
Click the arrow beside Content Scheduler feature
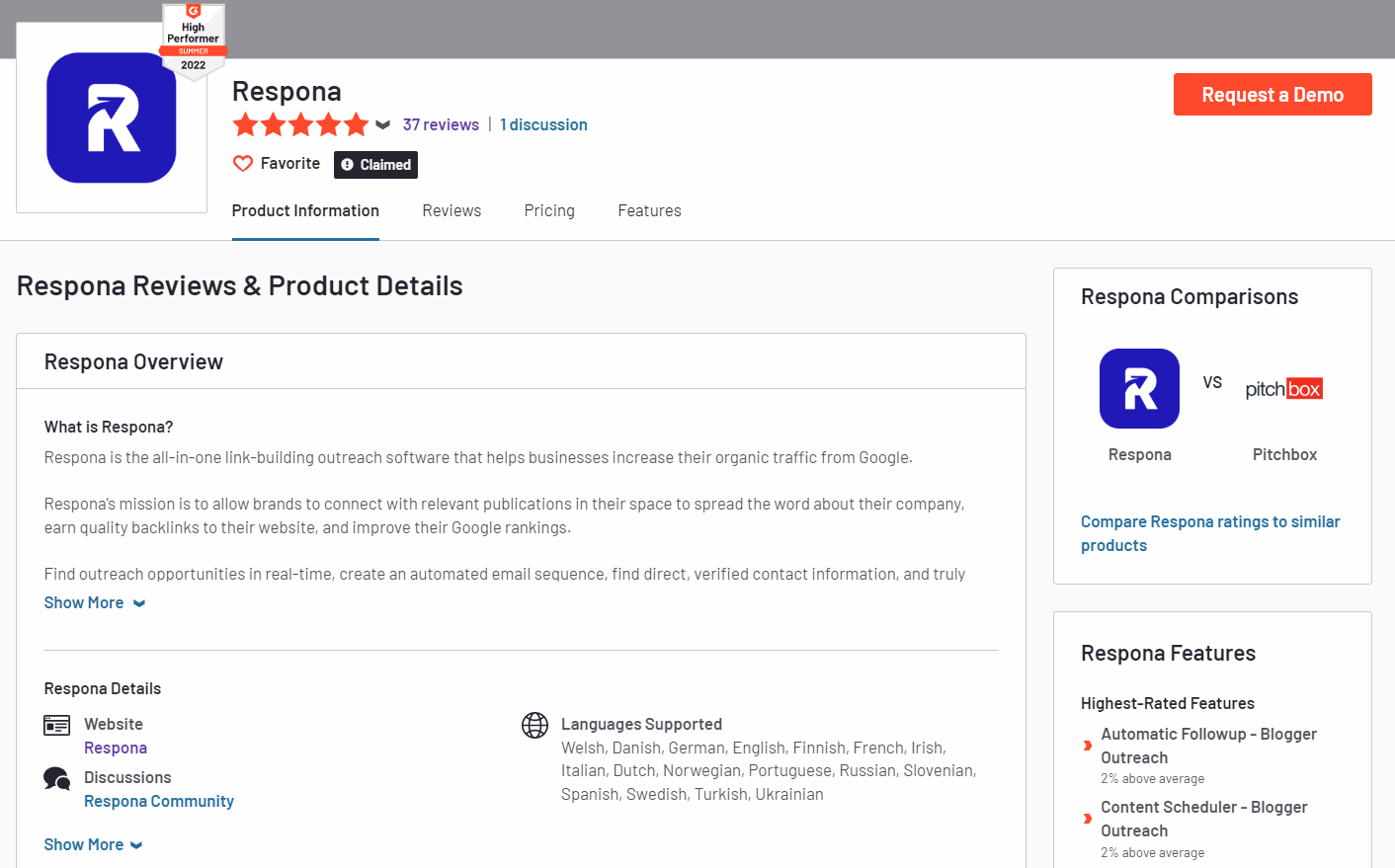(1088, 819)
